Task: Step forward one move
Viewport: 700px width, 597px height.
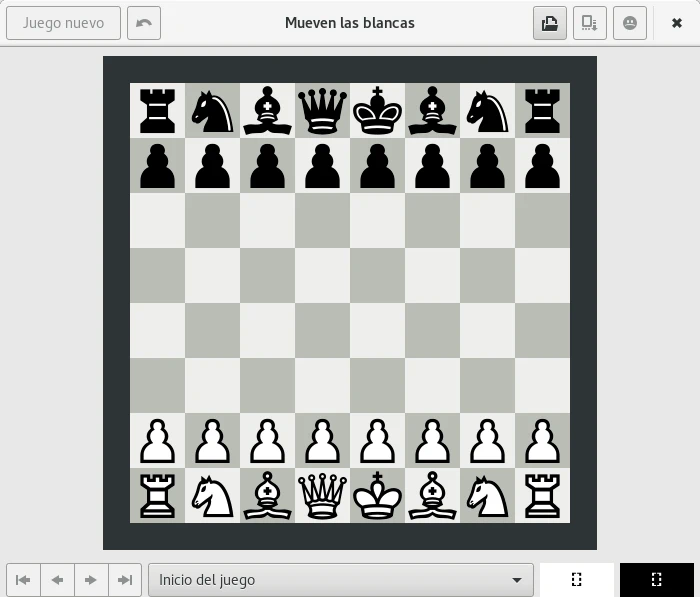Action: [91, 580]
